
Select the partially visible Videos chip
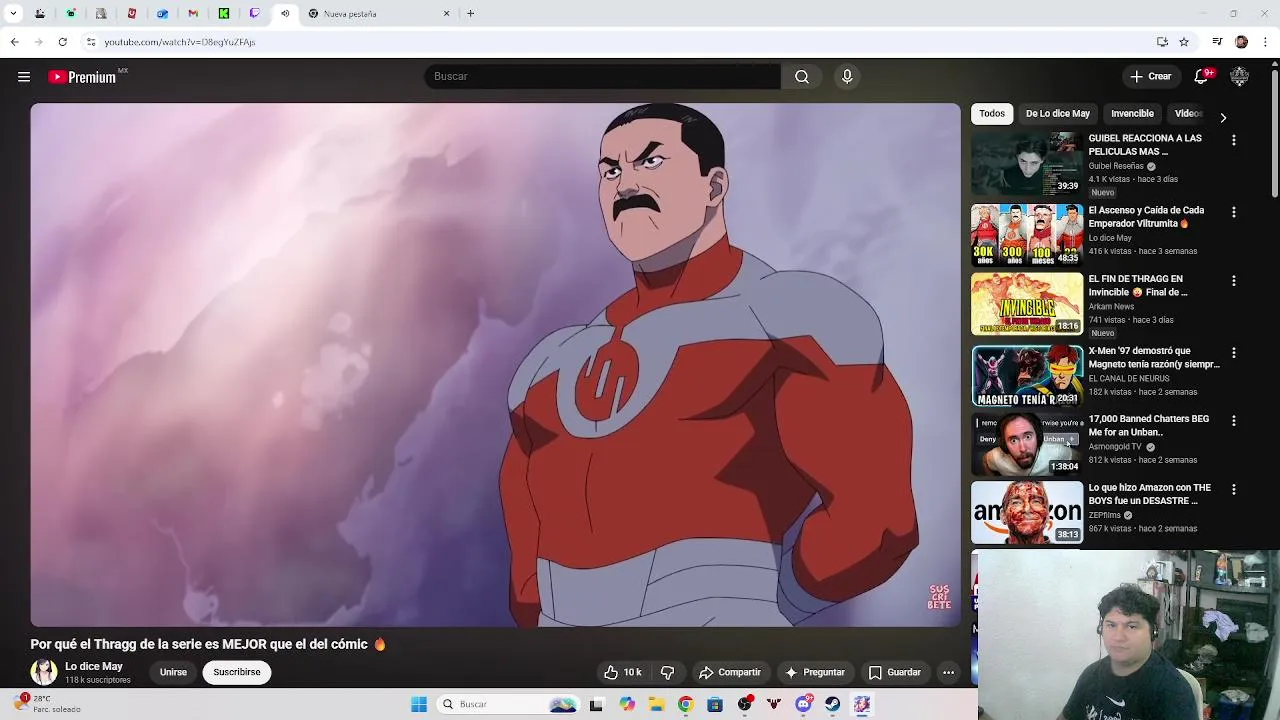click(x=1187, y=114)
